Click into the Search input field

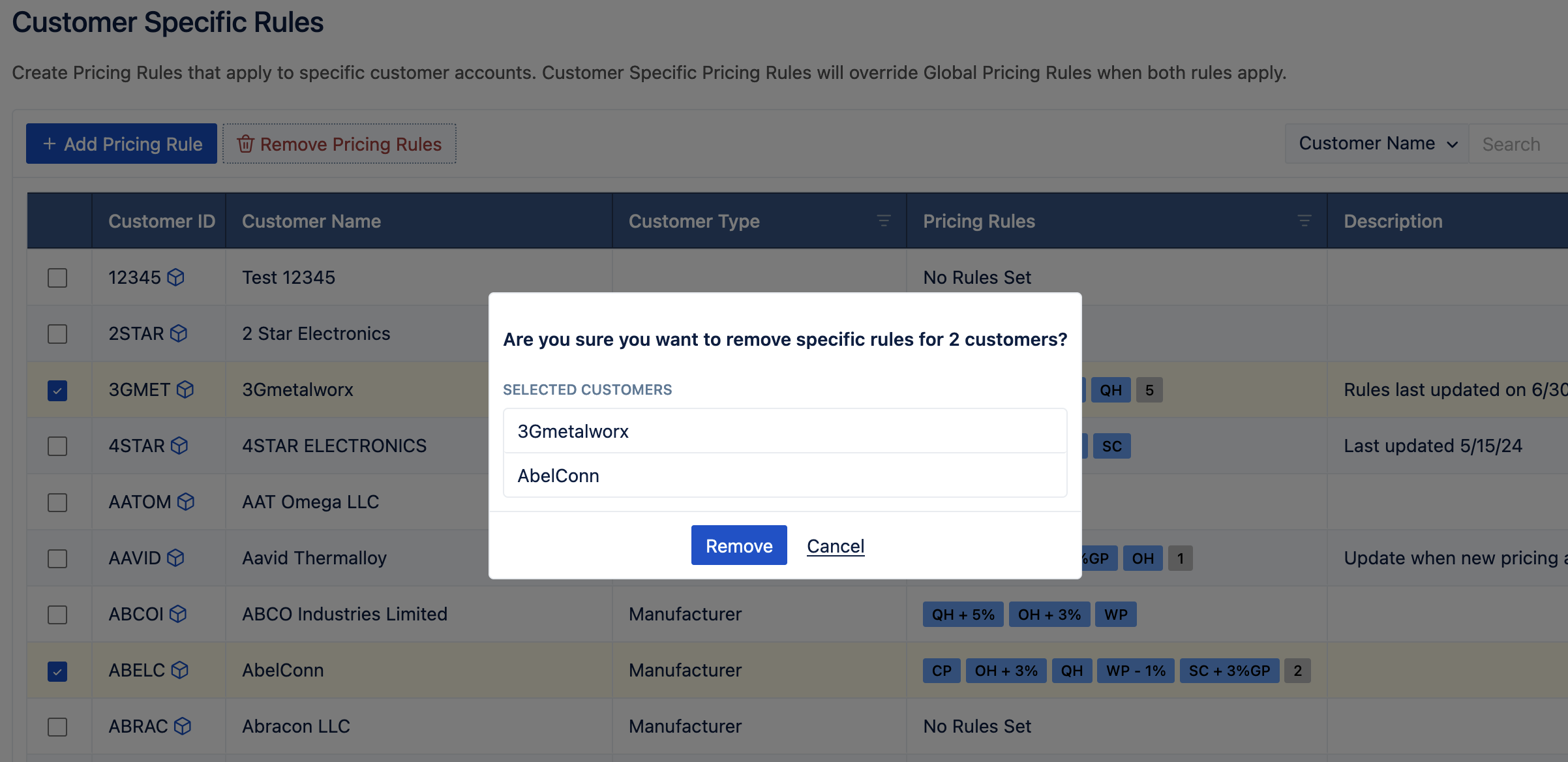[x=1518, y=144]
